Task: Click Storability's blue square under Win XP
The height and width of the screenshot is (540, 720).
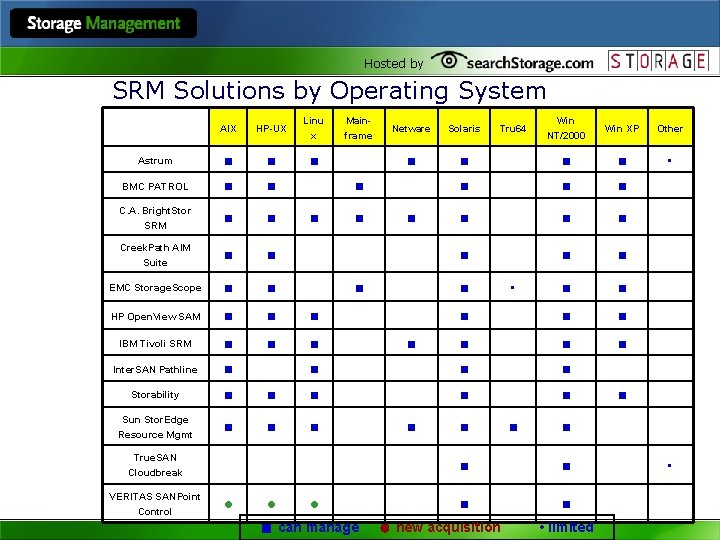Action: click(x=622, y=395)
